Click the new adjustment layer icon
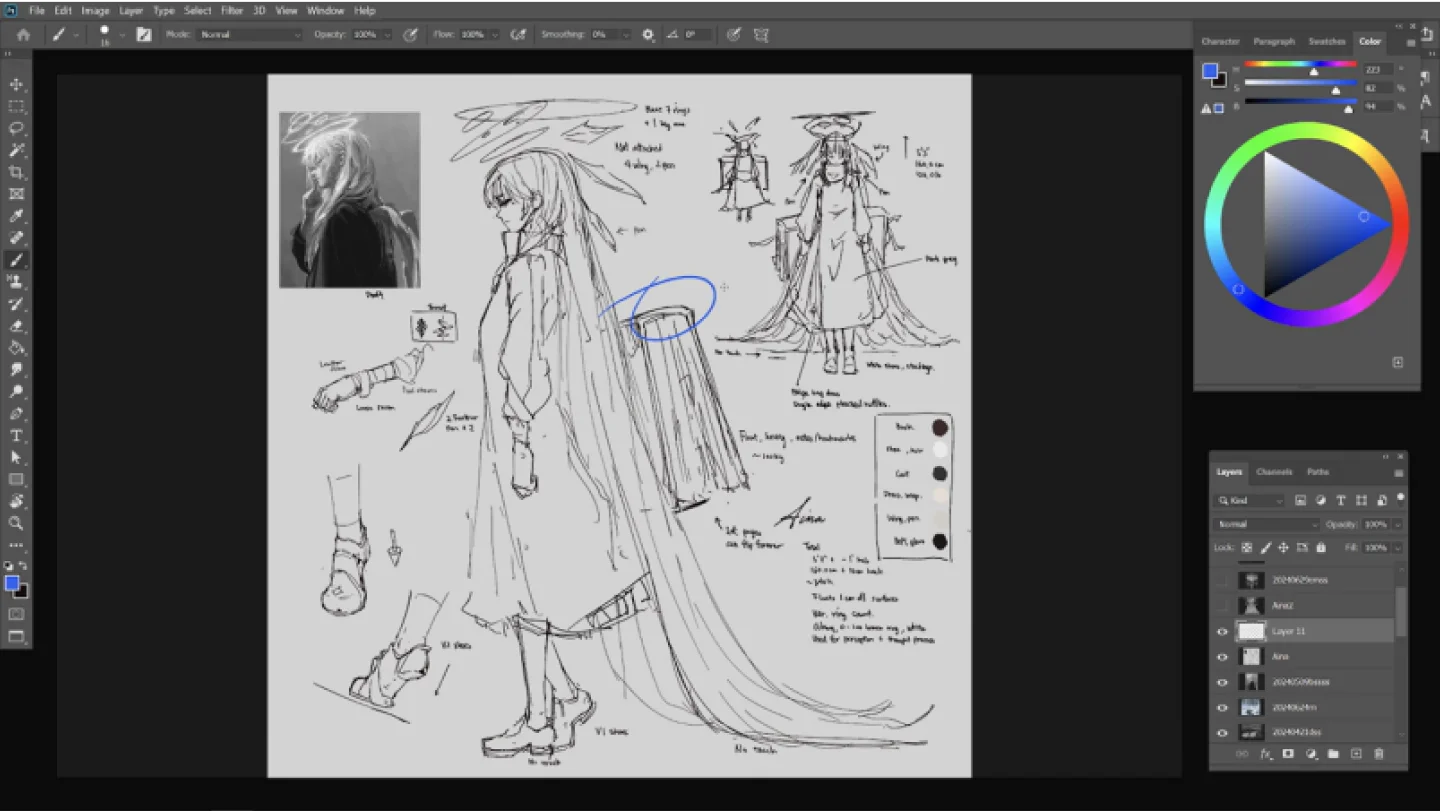The height and width of the screenshot is (811, 1440). [x=1311, y=754]
